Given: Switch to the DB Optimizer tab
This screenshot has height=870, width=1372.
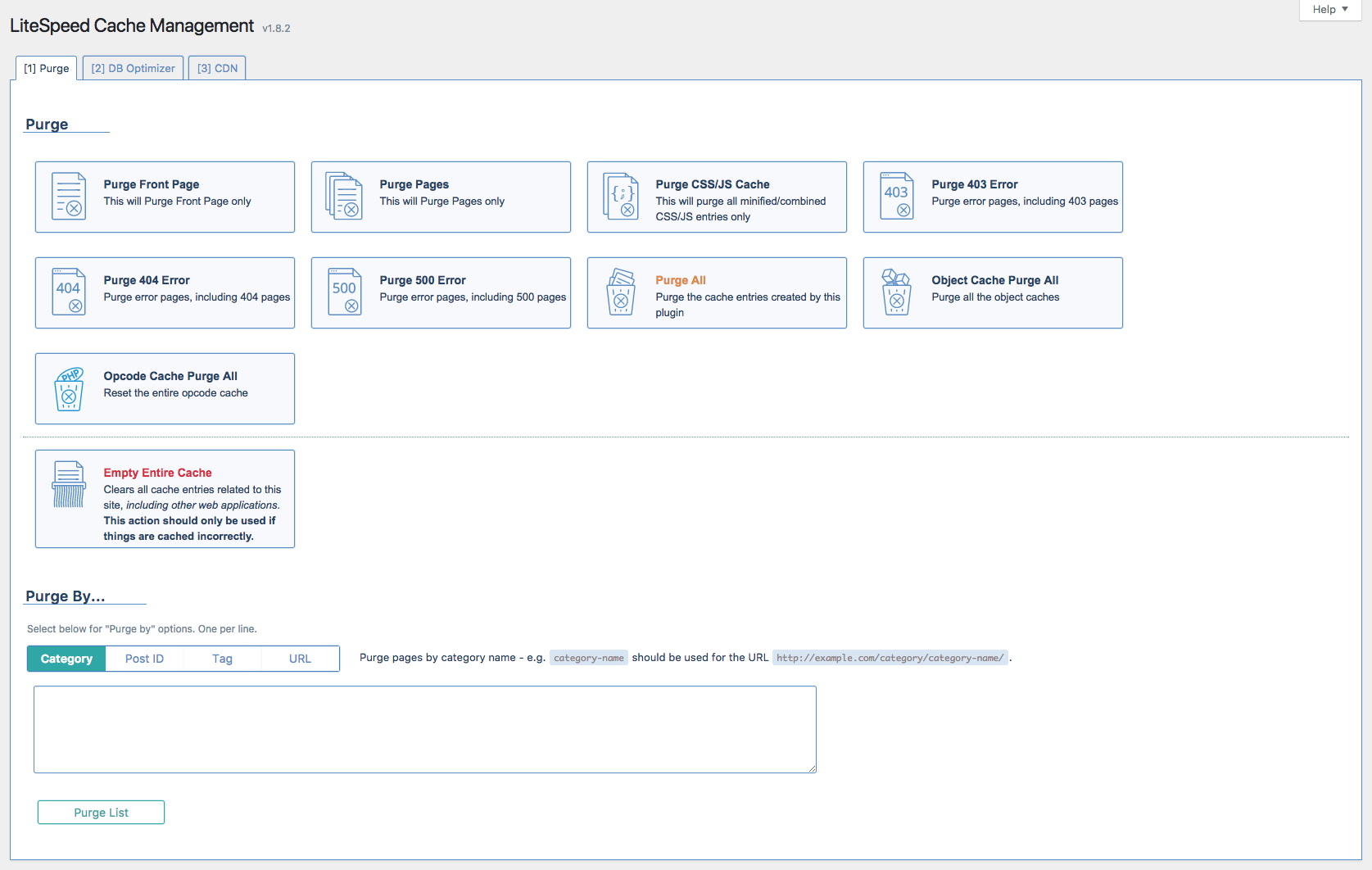Looking at the screenshot, I should point(133,68).
